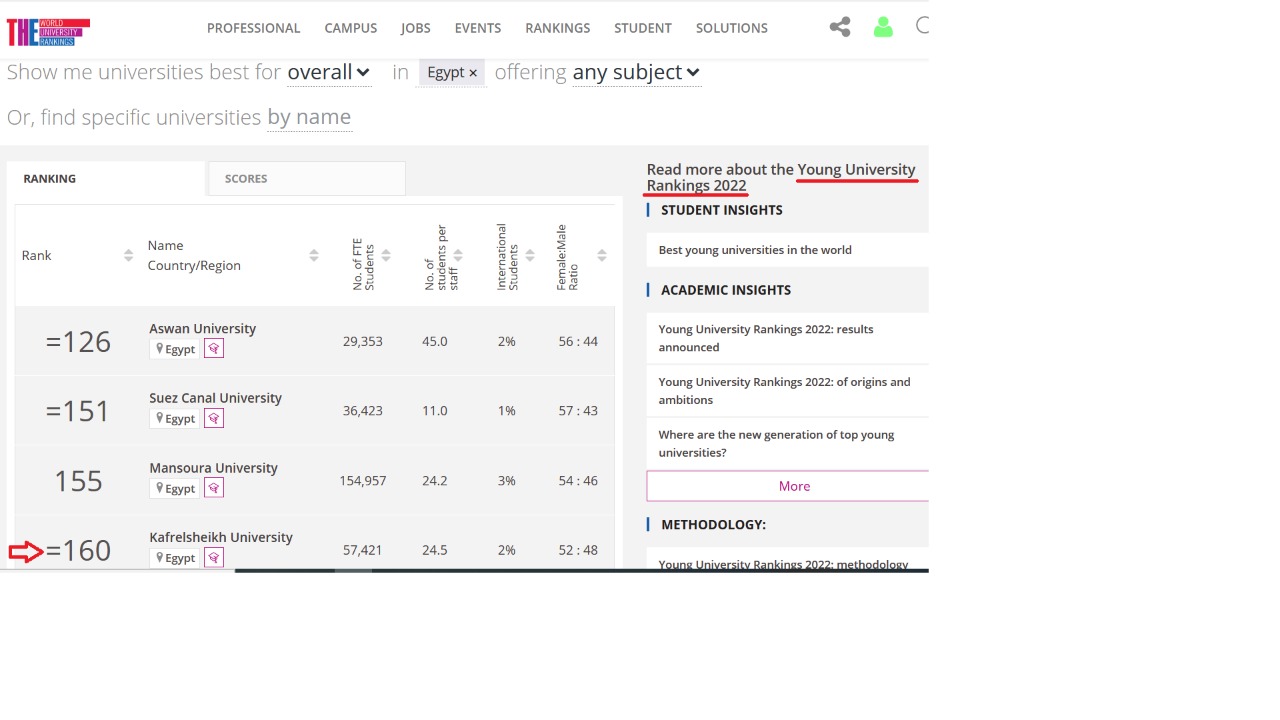Expand the 'any subject' dropdown

635,72
